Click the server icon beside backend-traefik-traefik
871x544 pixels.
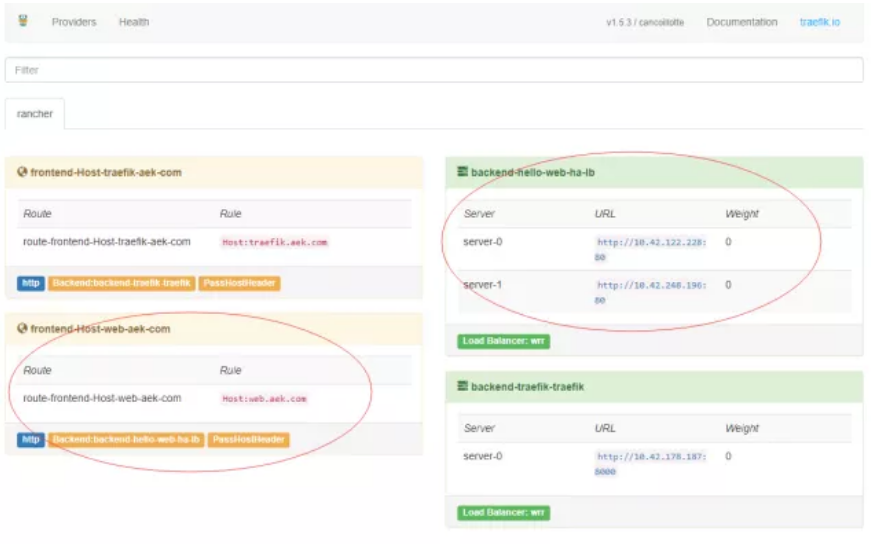[x=462, y=386]
